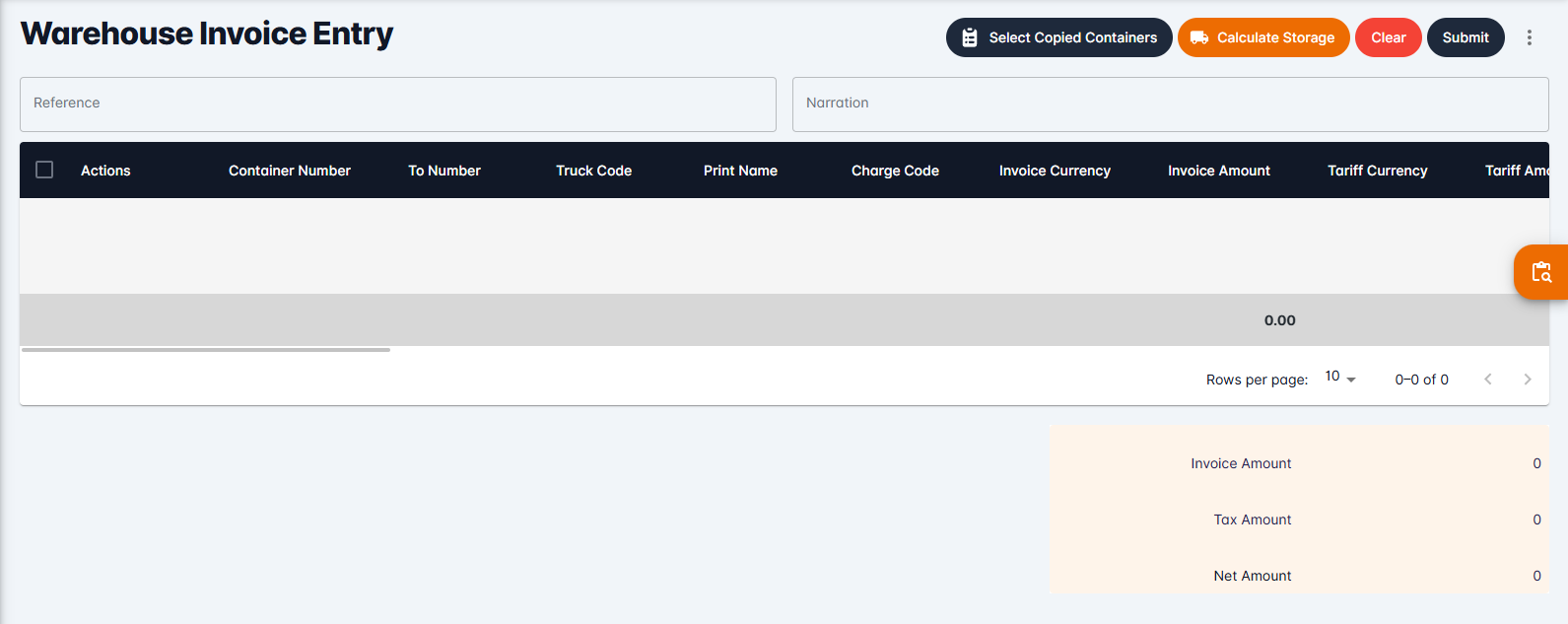The width and height of the screenshot is (1568, 624).
Task: Click truck icon on Calculate Storage button
Action: (x=1199, y=37)
